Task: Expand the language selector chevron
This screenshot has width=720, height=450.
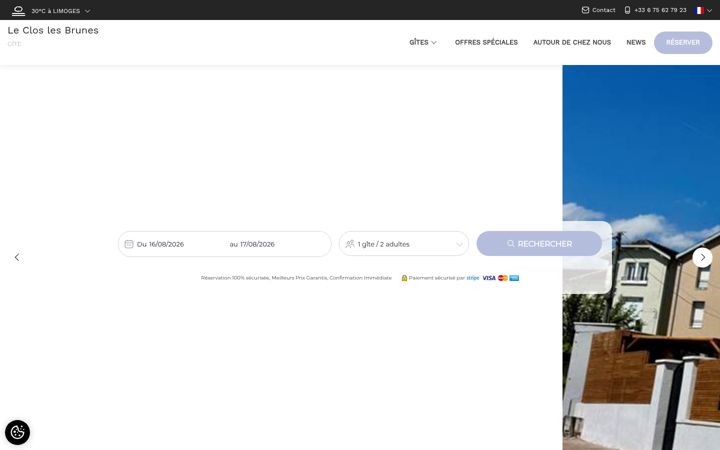Action: pyautogui.click(x=709, y=11)
